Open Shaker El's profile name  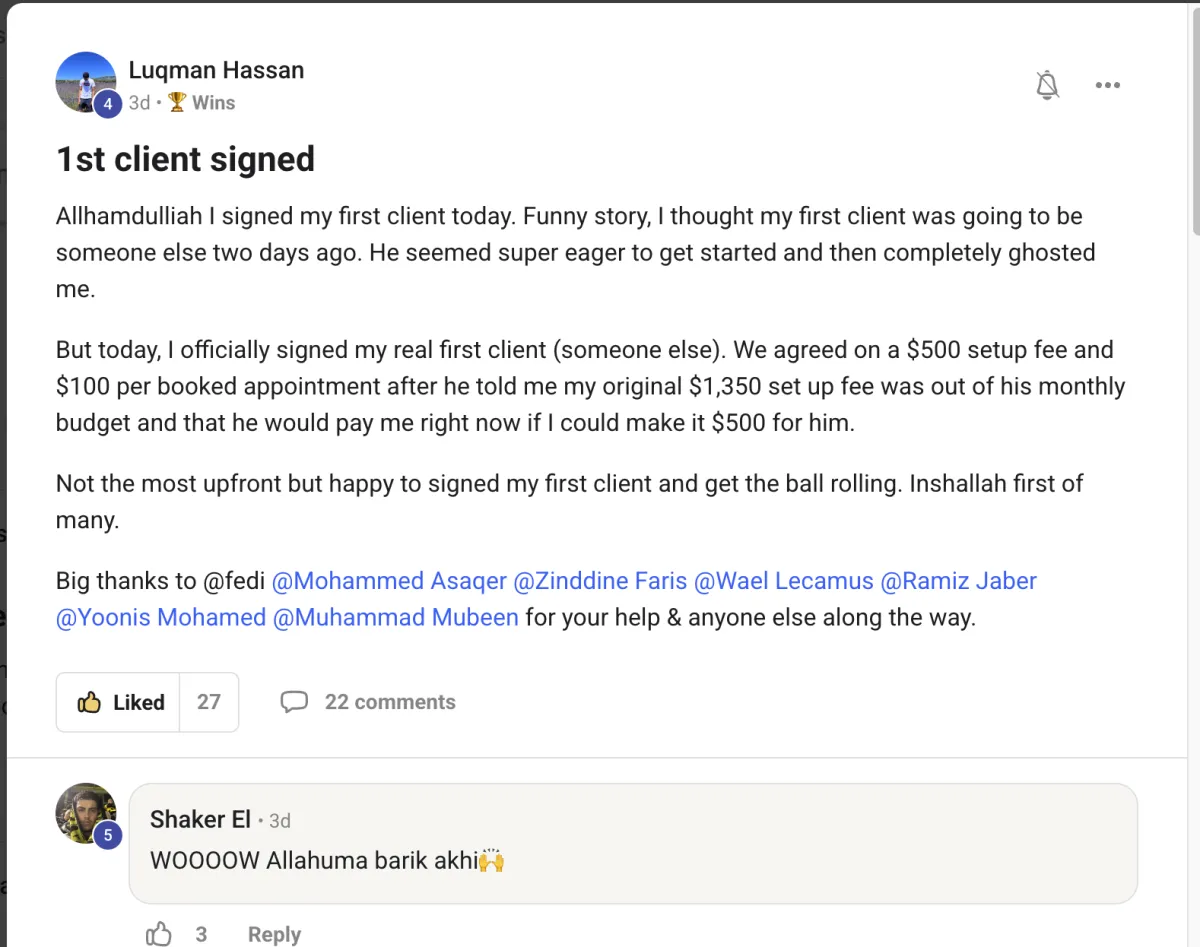tap(200, 820)
